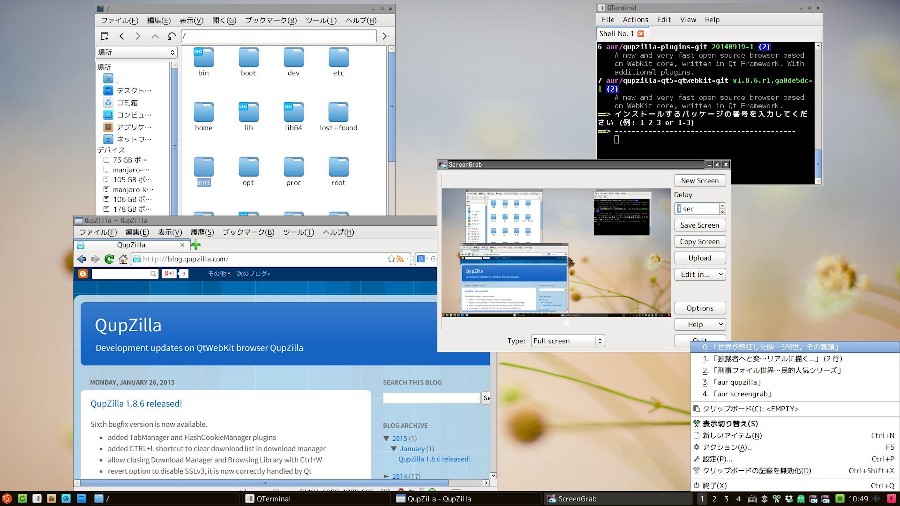Open scissors clipboard tray icon
Screen dimensions: 900x506
tap(776, 499)
